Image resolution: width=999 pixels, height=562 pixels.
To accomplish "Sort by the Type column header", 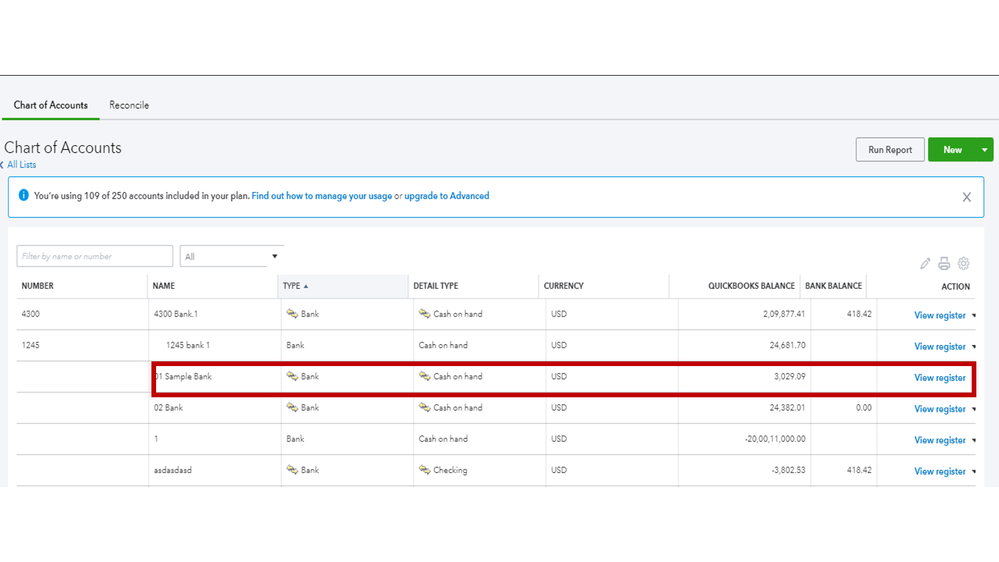I will point(292,286).
